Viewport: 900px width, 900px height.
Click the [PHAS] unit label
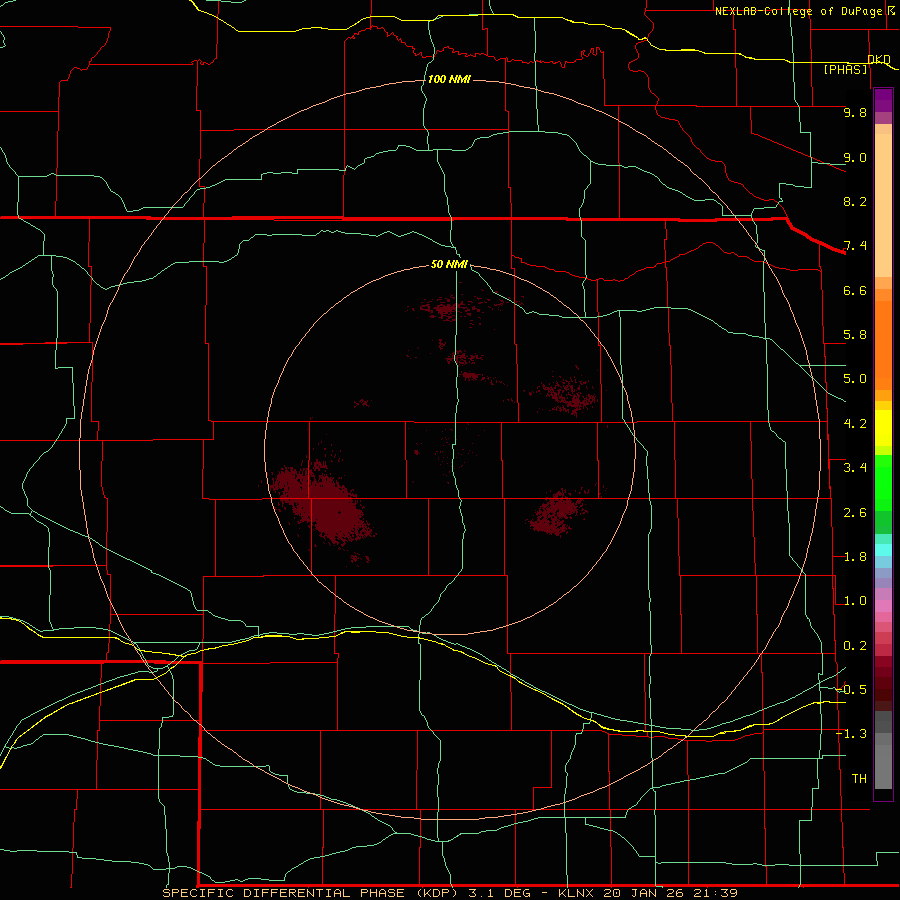click(845, 69)
